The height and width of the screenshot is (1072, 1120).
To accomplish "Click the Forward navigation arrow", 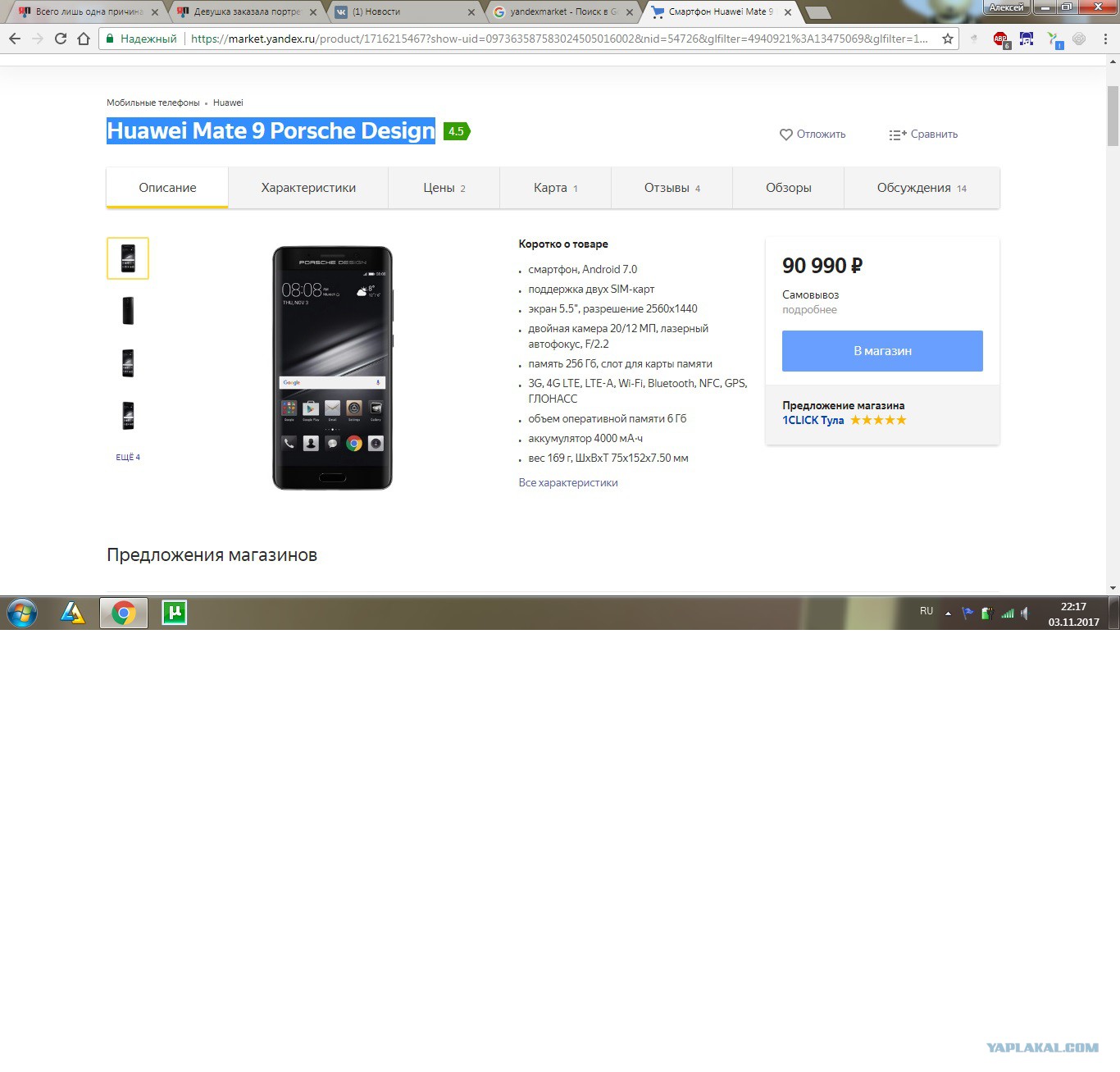I will coord(38,39).
